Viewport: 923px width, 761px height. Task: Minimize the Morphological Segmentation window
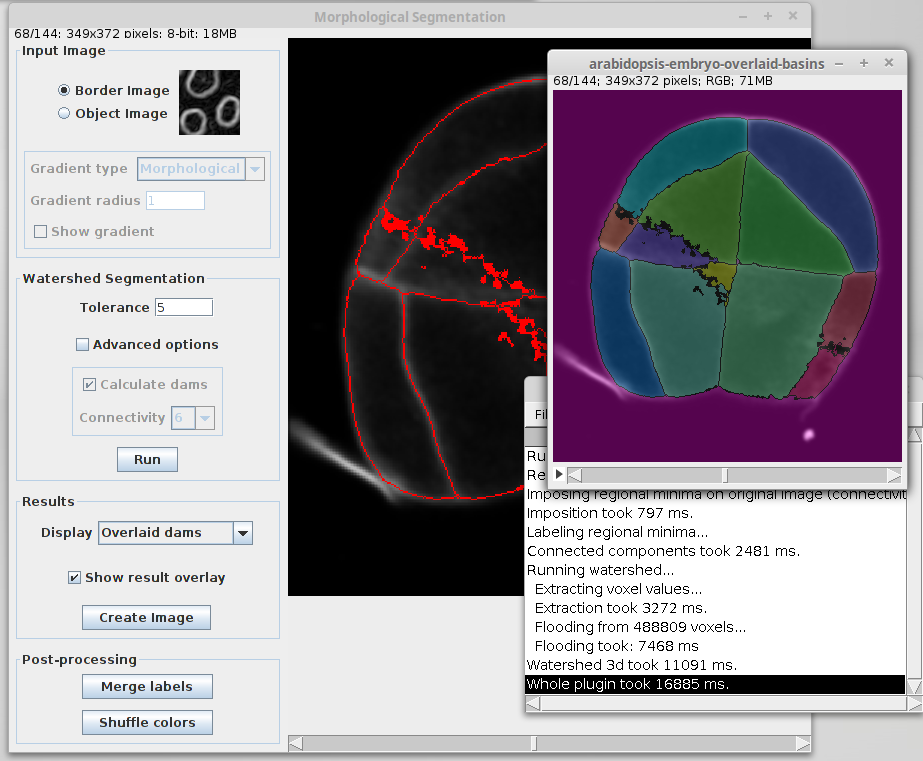(743, 16)
